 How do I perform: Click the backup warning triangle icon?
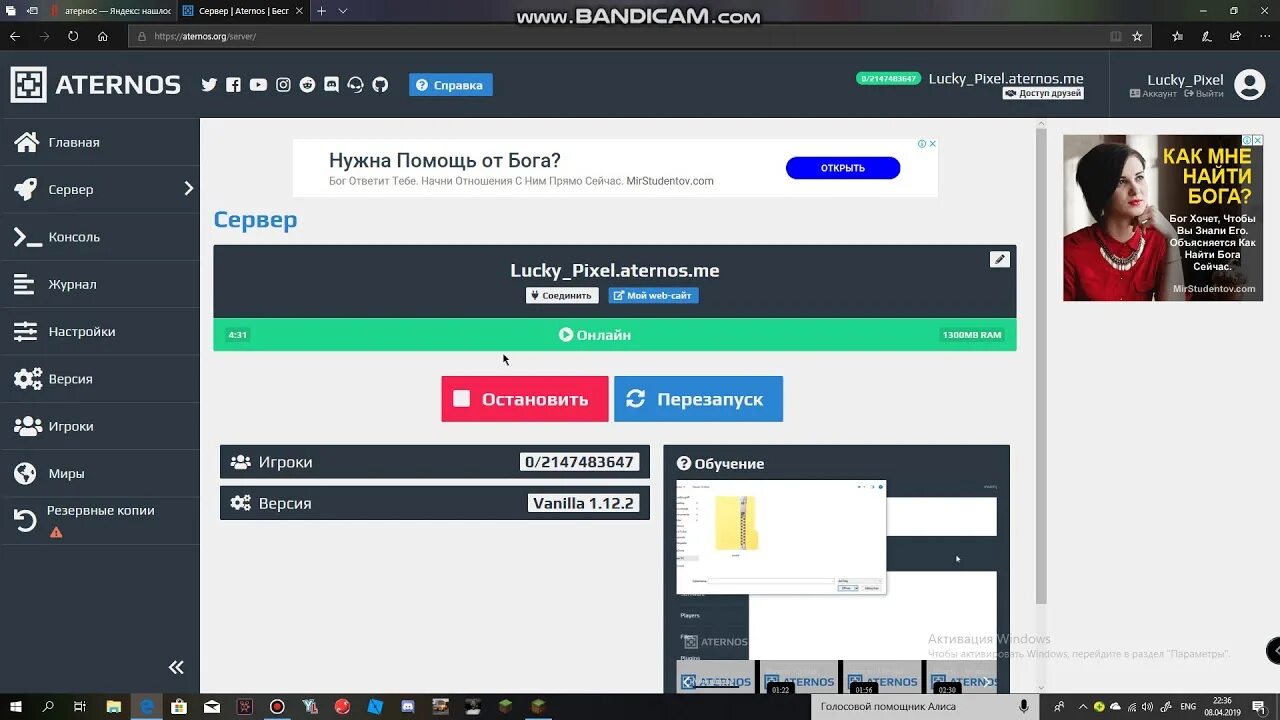tap(56, 532)
